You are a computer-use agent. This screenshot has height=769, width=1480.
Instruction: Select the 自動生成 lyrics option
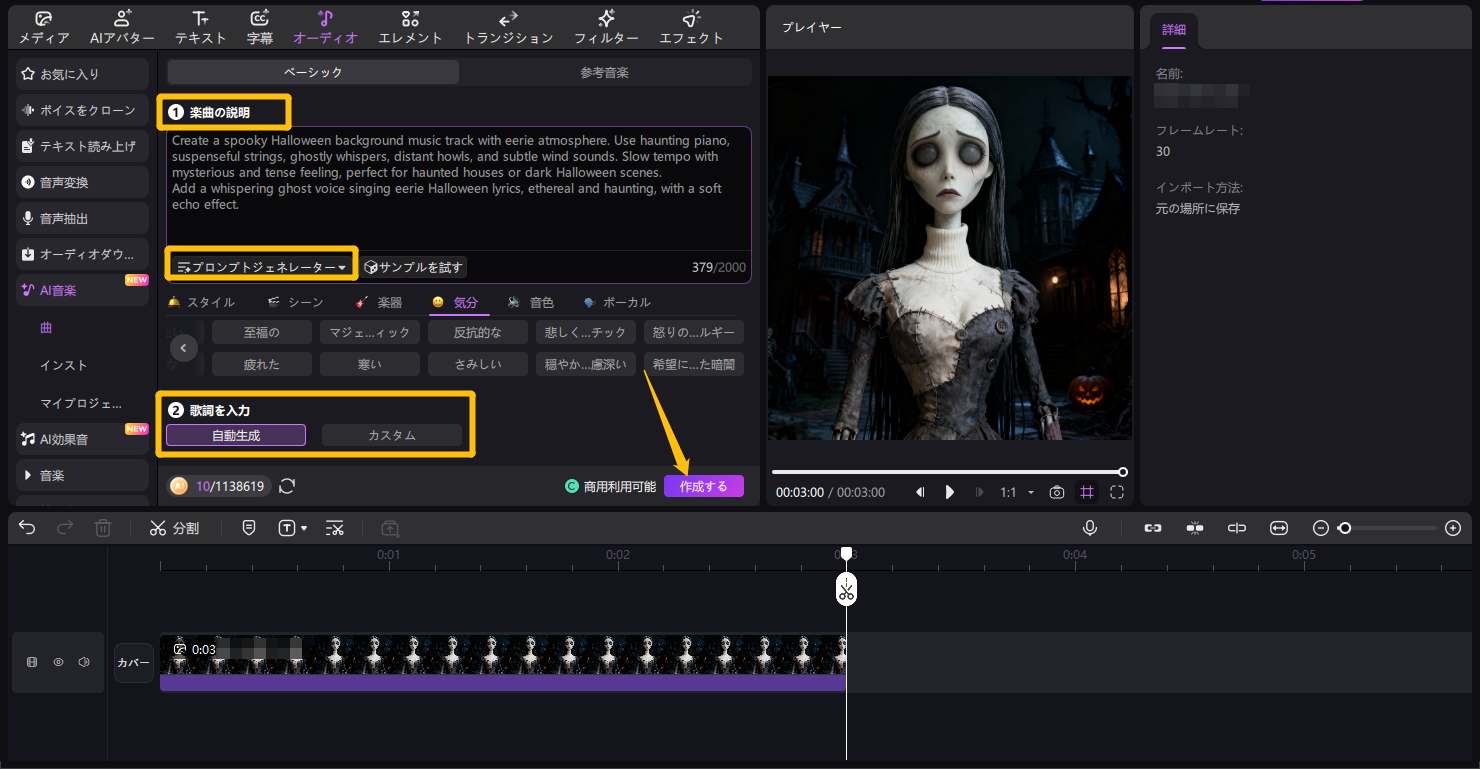point(236,435)
